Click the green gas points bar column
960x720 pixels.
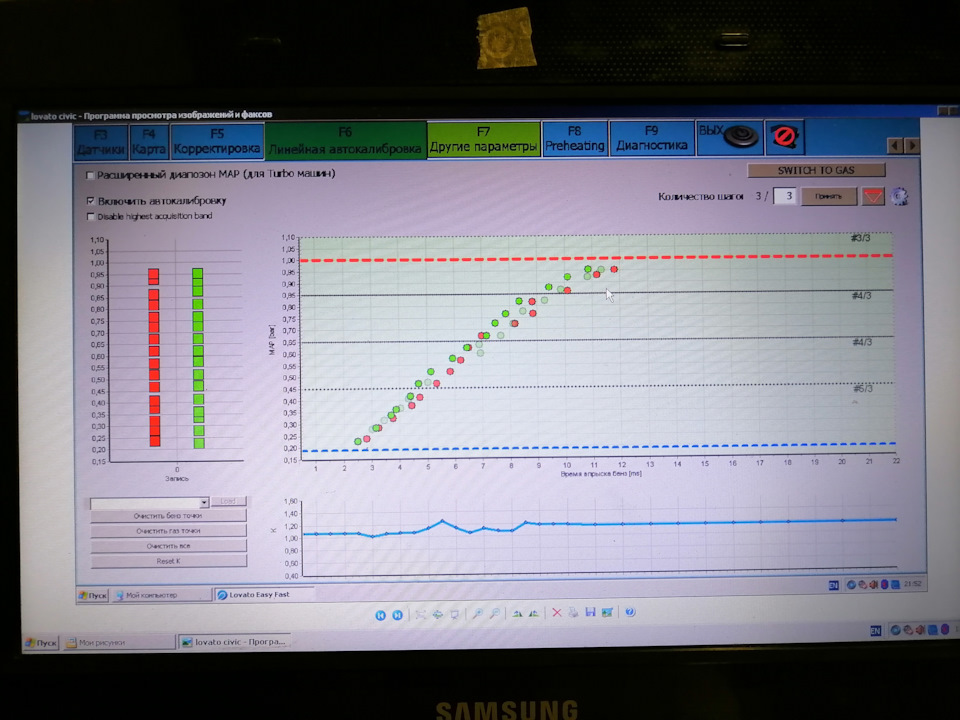click(198, 358)
